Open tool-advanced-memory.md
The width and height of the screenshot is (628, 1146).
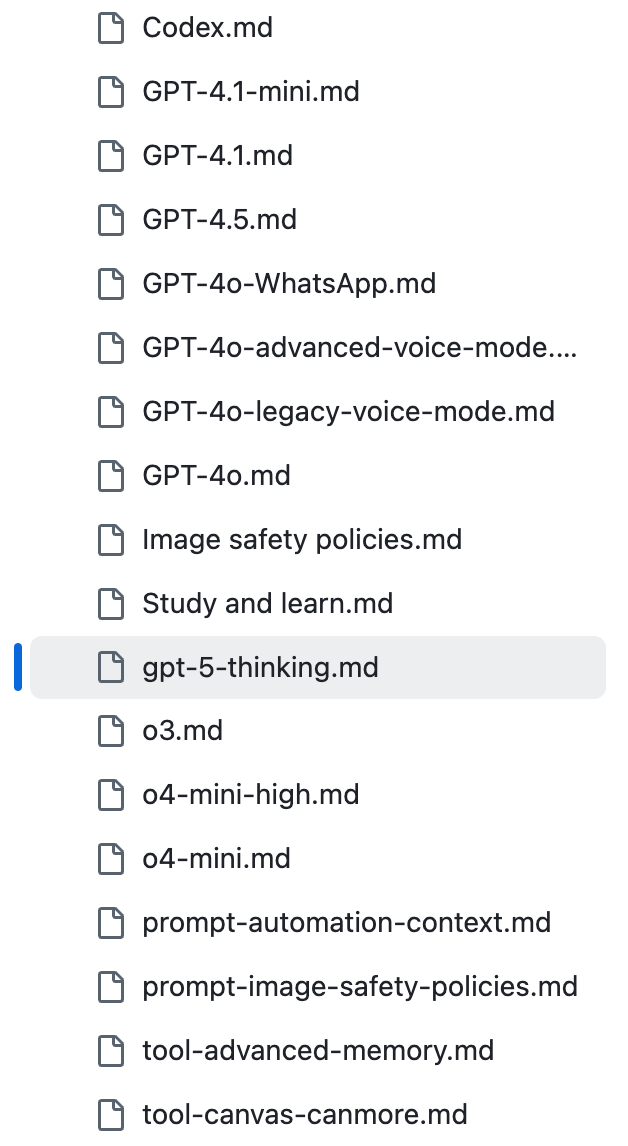point(318,1051)
